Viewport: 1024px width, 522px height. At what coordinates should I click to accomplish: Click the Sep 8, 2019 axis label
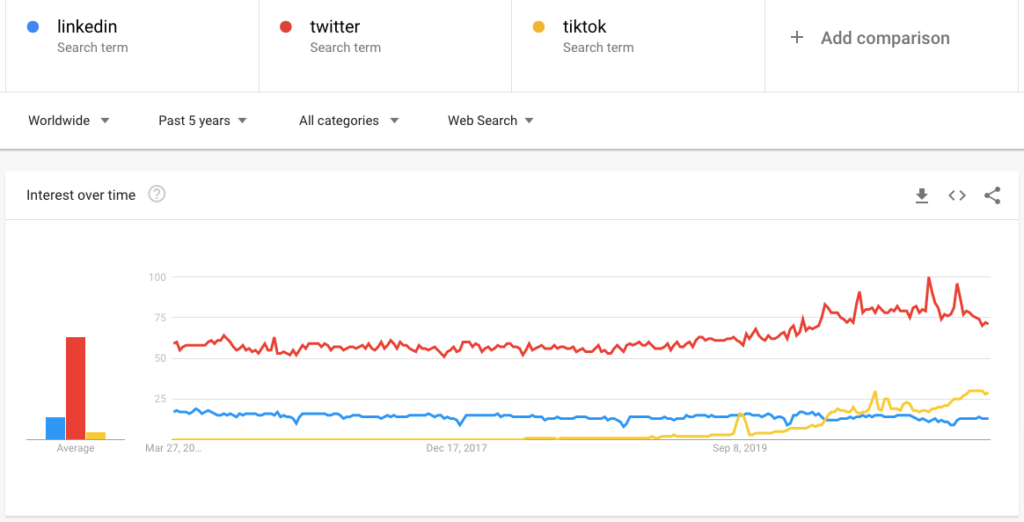tap(739, 449)
